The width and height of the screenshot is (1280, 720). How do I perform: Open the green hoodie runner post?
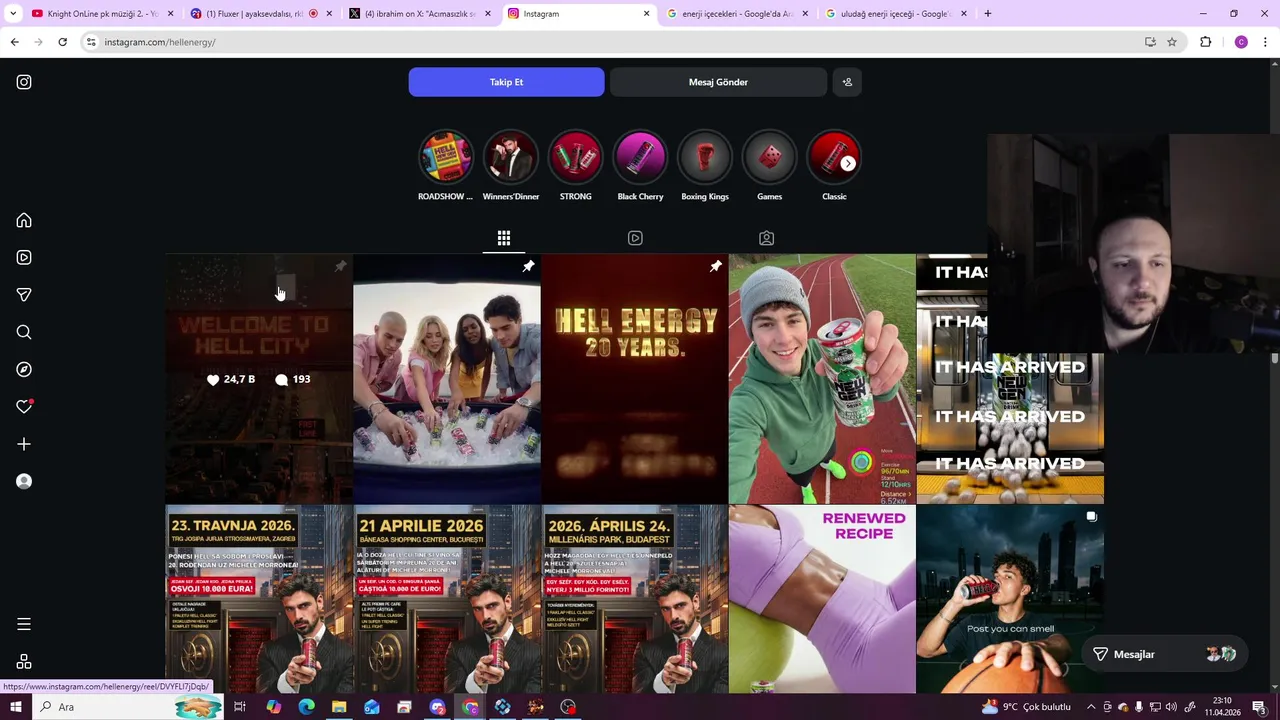[x=822, y=379]
